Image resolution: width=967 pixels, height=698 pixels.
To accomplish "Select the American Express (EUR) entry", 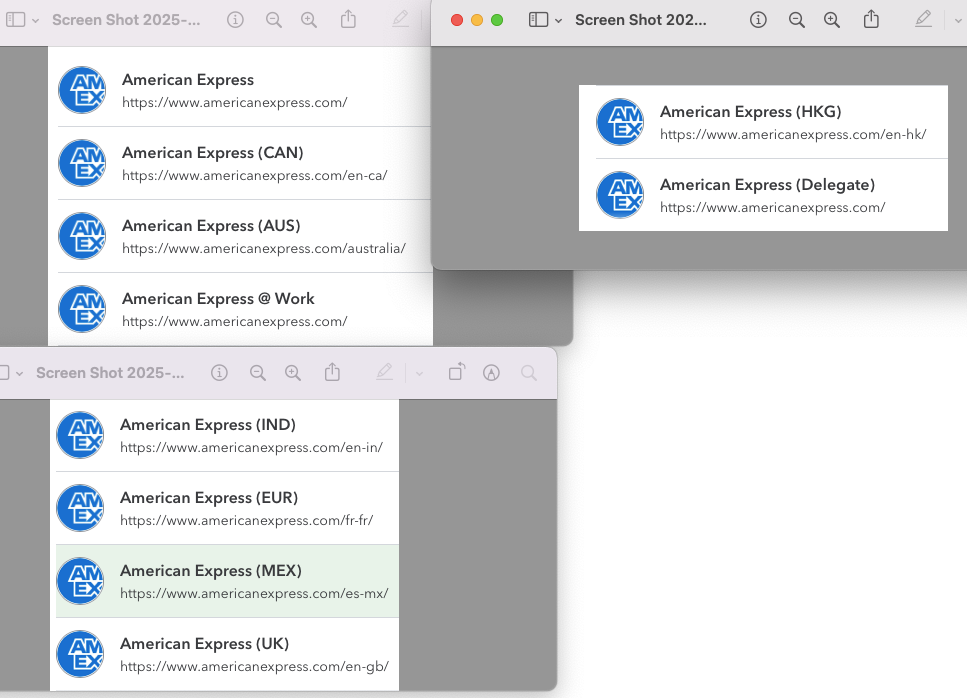I will click(224, 508).
